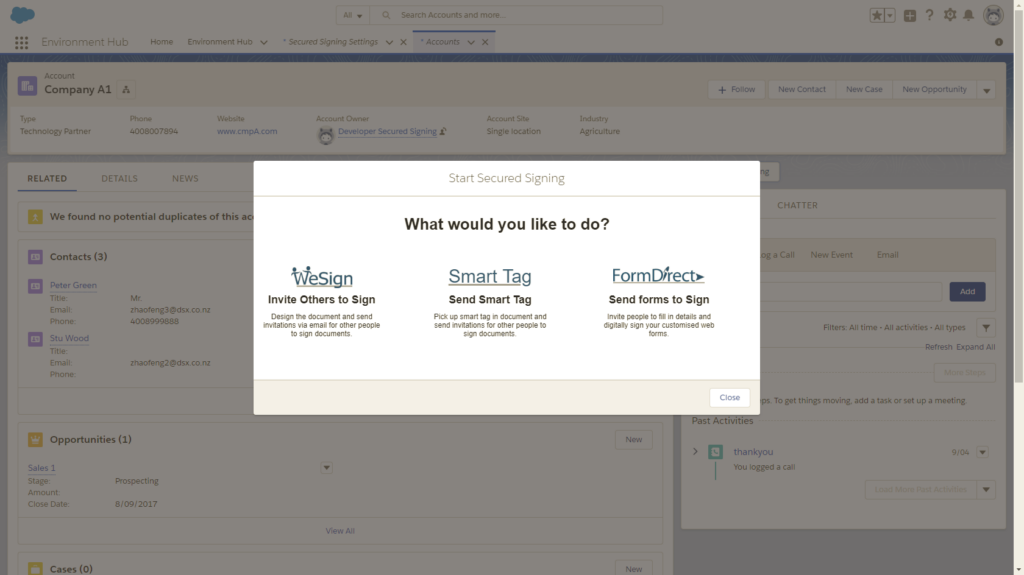Click the search magnifier icon
This screenshot has width=1024, height=575.
[386, 15]
